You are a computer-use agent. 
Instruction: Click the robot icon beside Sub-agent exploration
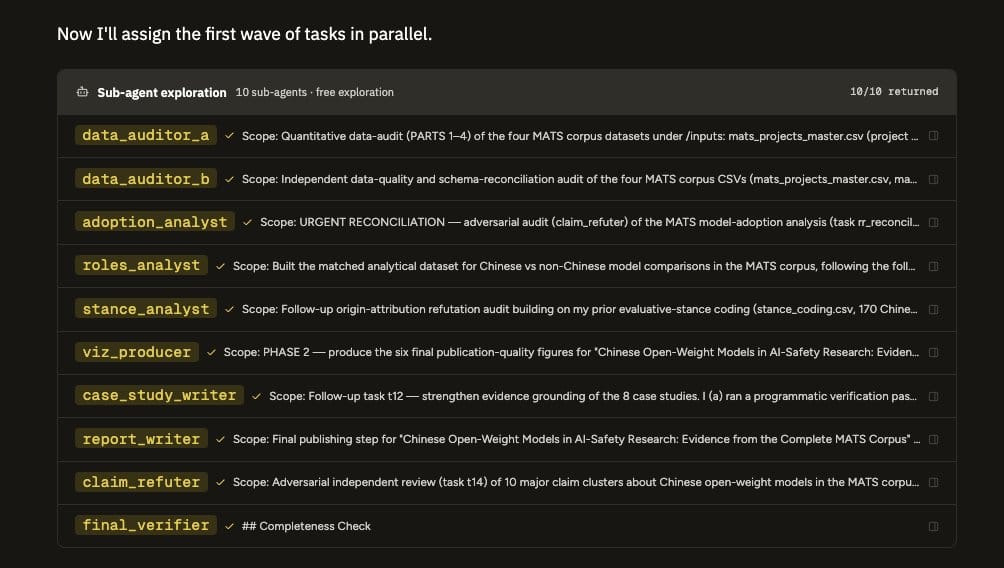pyautogui.click(x=83, y=92)
